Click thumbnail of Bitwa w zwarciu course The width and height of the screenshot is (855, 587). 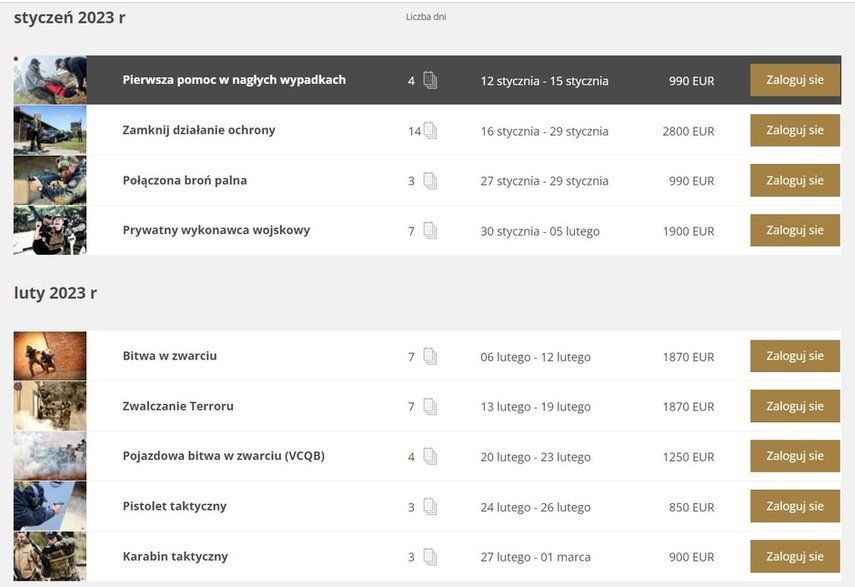click(50, 355)
